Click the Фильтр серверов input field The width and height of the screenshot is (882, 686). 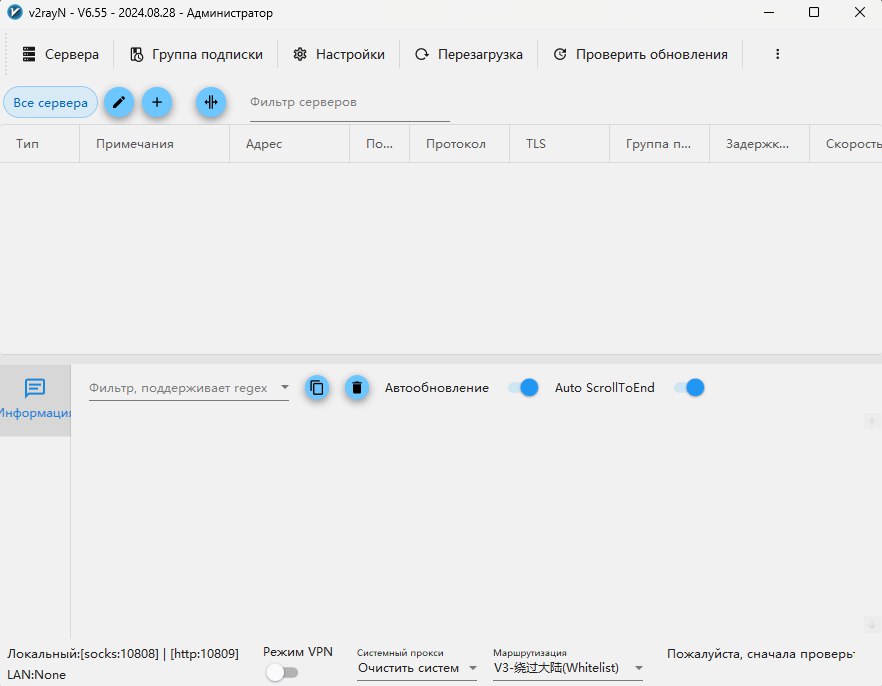335,102
